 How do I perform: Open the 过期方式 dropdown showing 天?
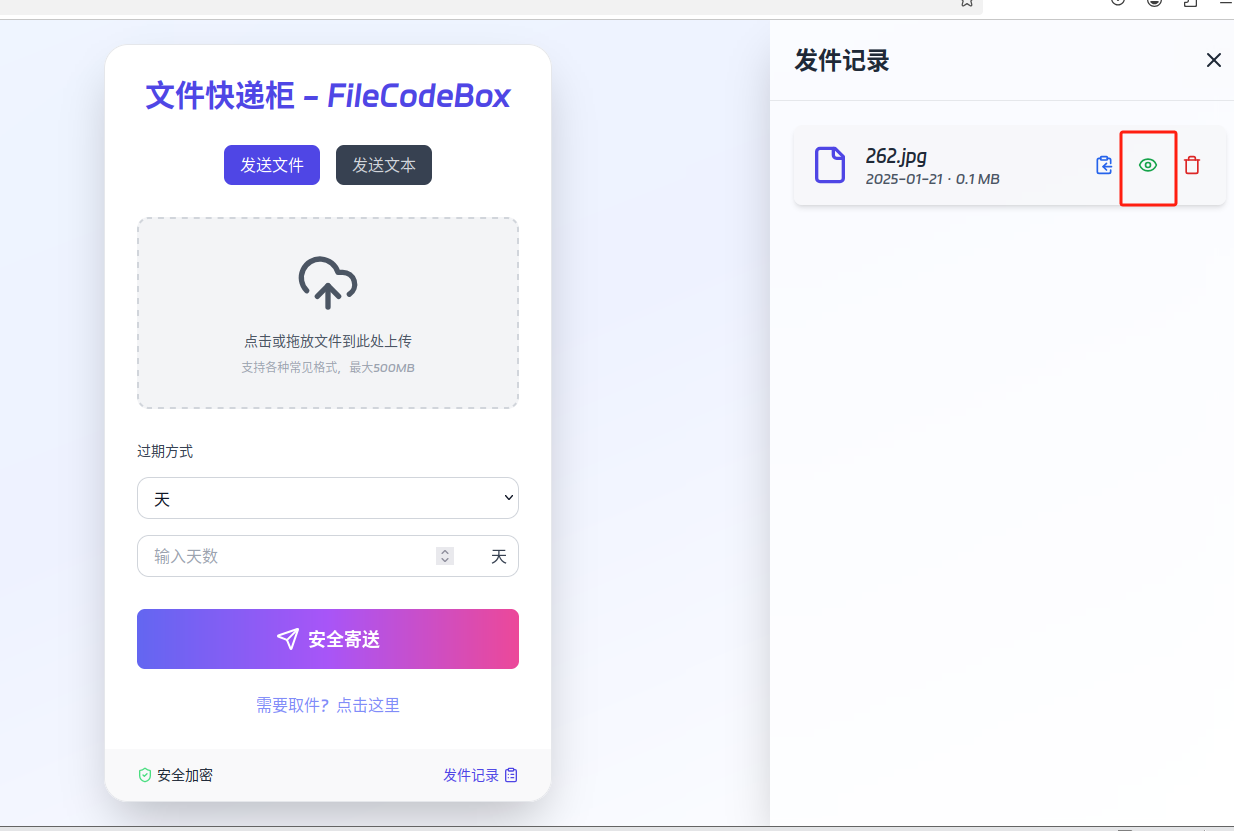click(x=328, y=498)
